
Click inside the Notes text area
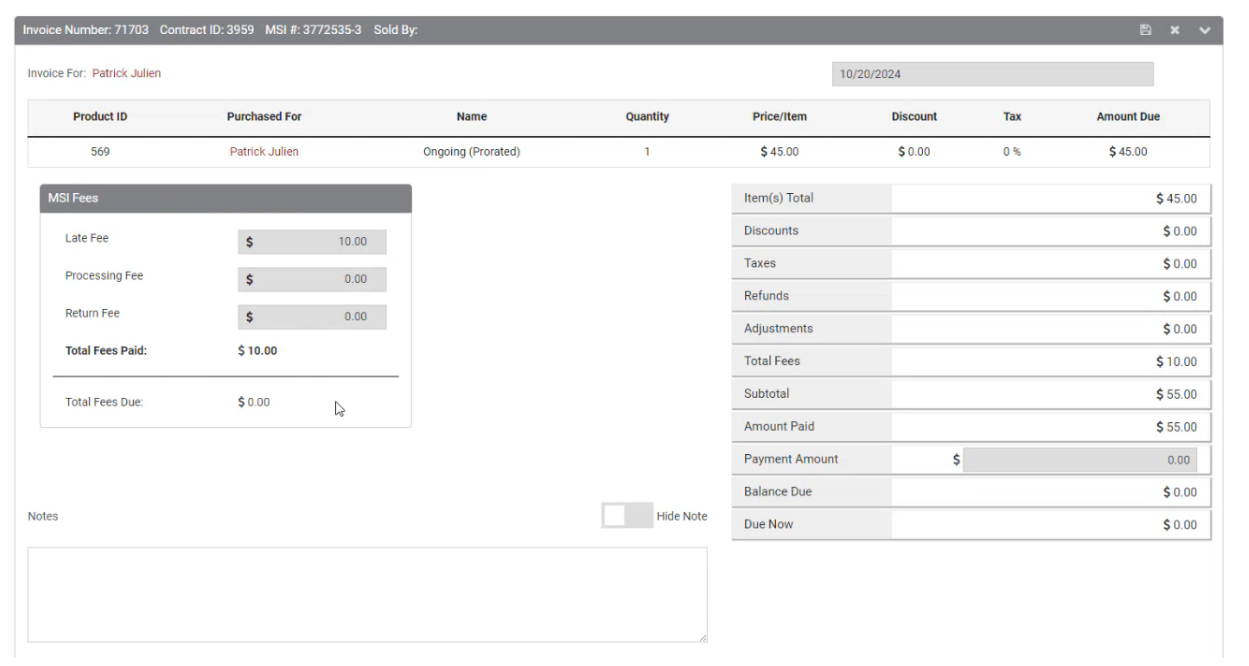366,594
